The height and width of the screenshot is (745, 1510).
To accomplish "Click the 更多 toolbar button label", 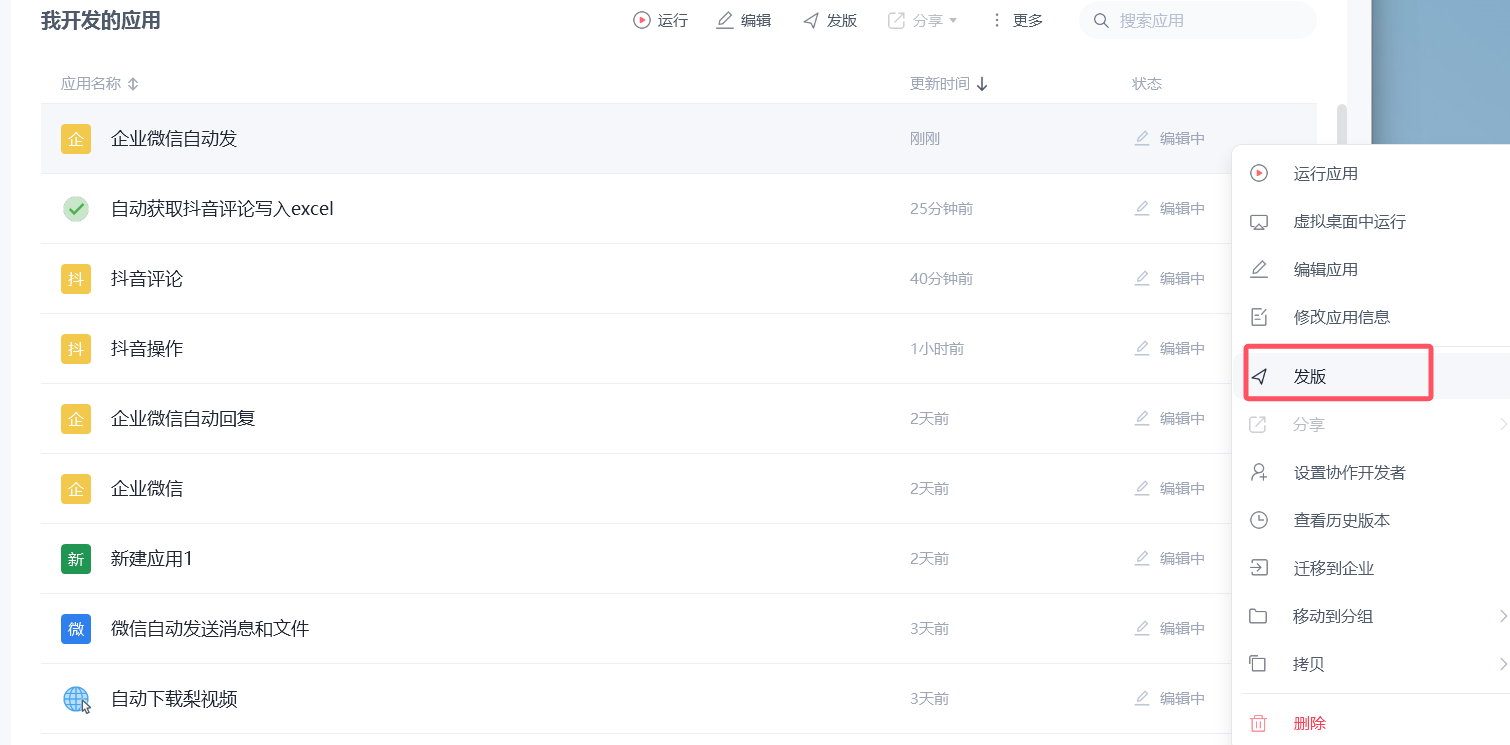I will [x=1028, y=20].
